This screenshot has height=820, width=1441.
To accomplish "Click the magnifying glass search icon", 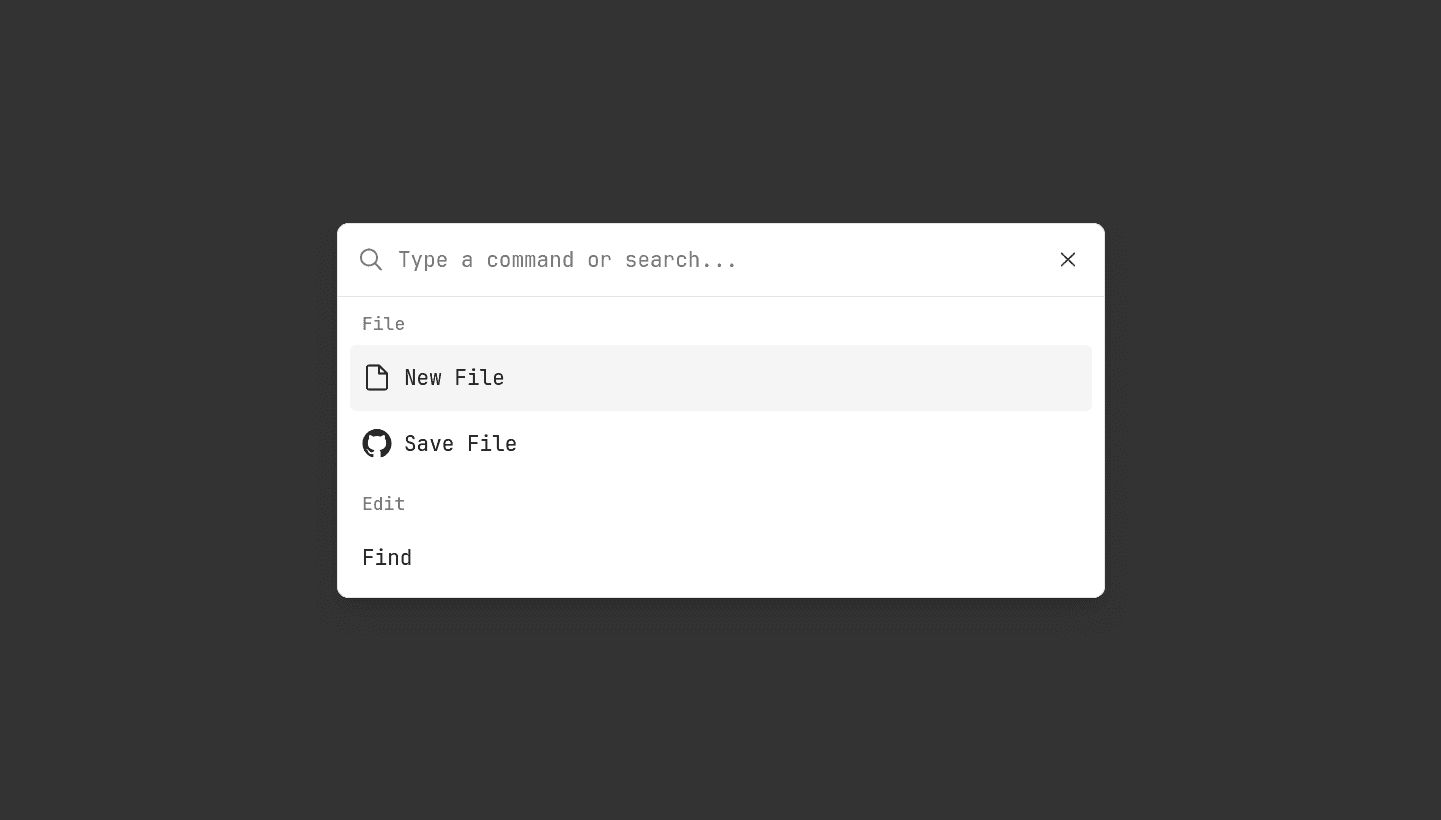I will point(371,260).
